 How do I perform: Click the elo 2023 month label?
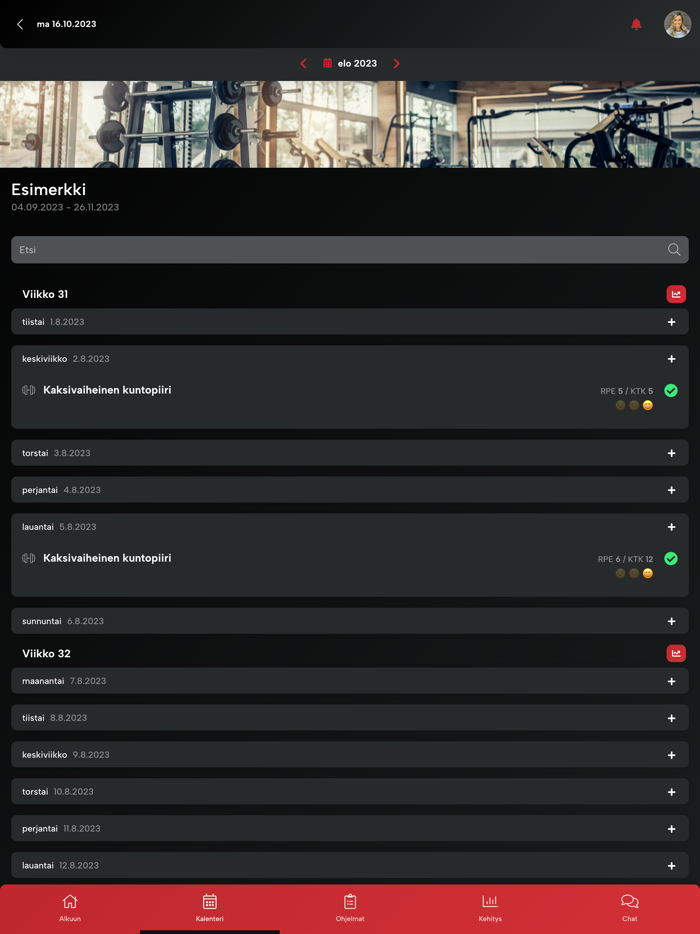(x=357, y=64)
